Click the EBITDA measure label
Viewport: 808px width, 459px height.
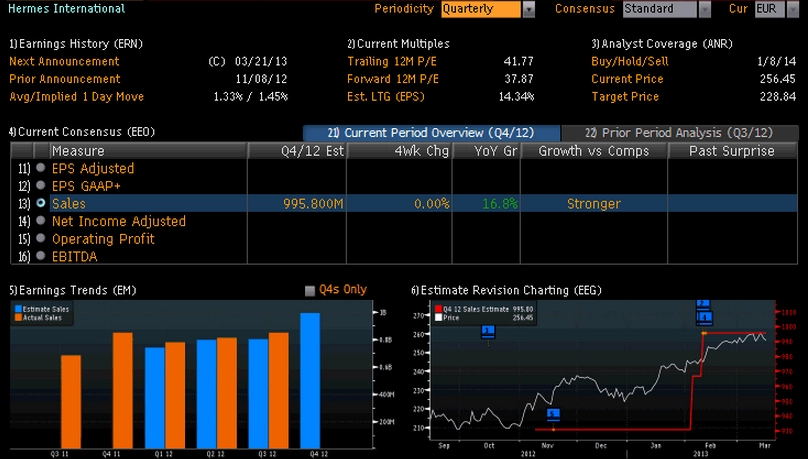click(x=74, y=257)
